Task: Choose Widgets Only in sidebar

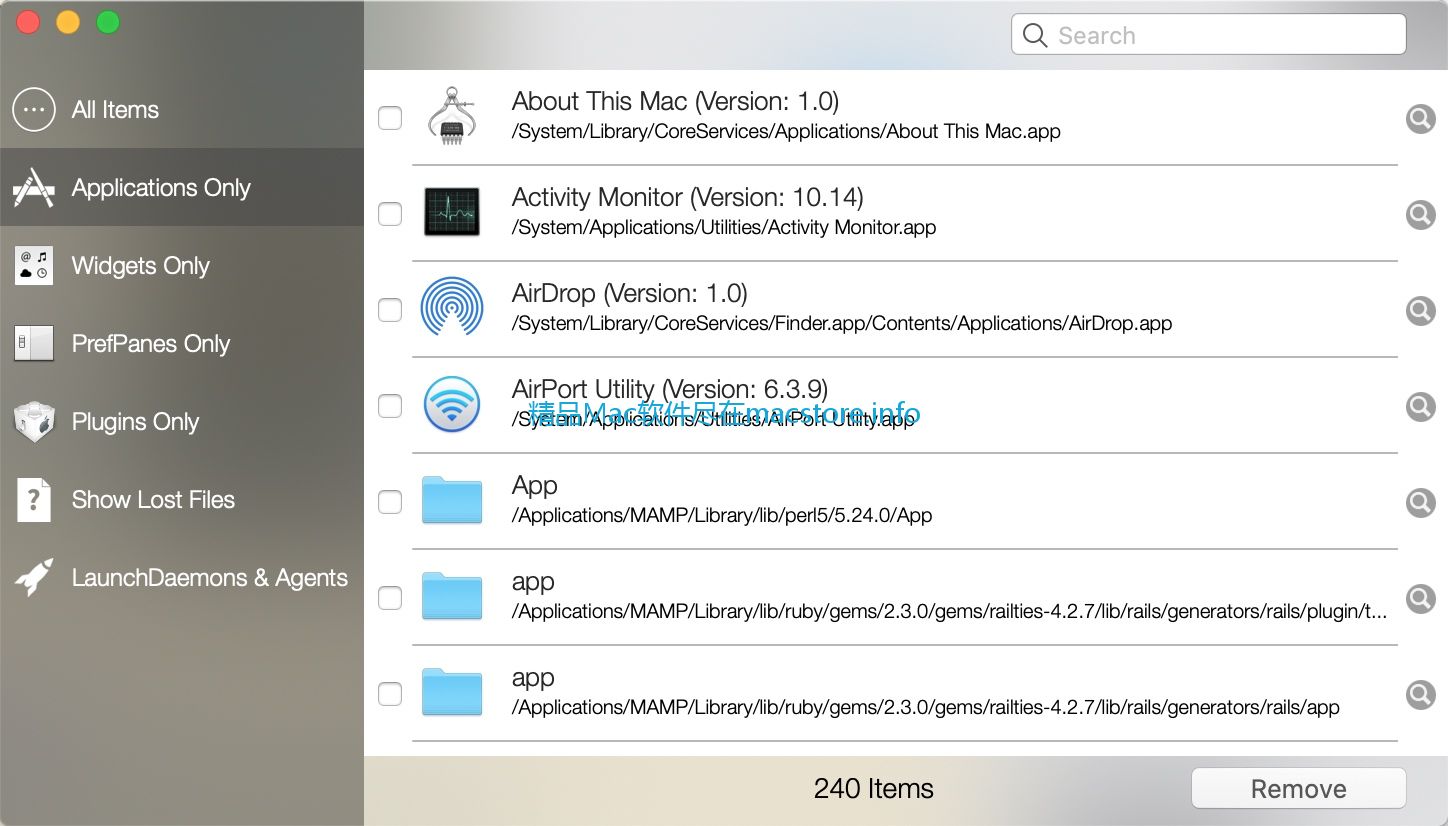Action: pyautogui.click(x=182, y=266)
